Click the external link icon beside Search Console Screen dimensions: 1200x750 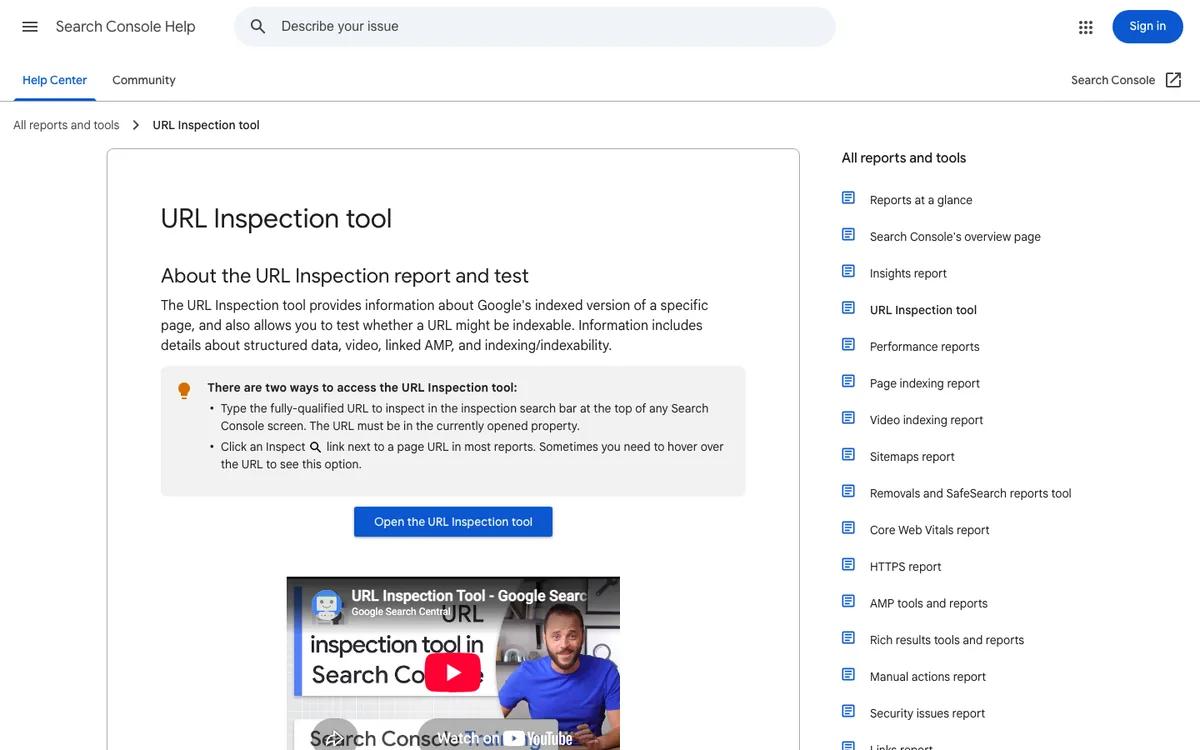coord(1174,80)
